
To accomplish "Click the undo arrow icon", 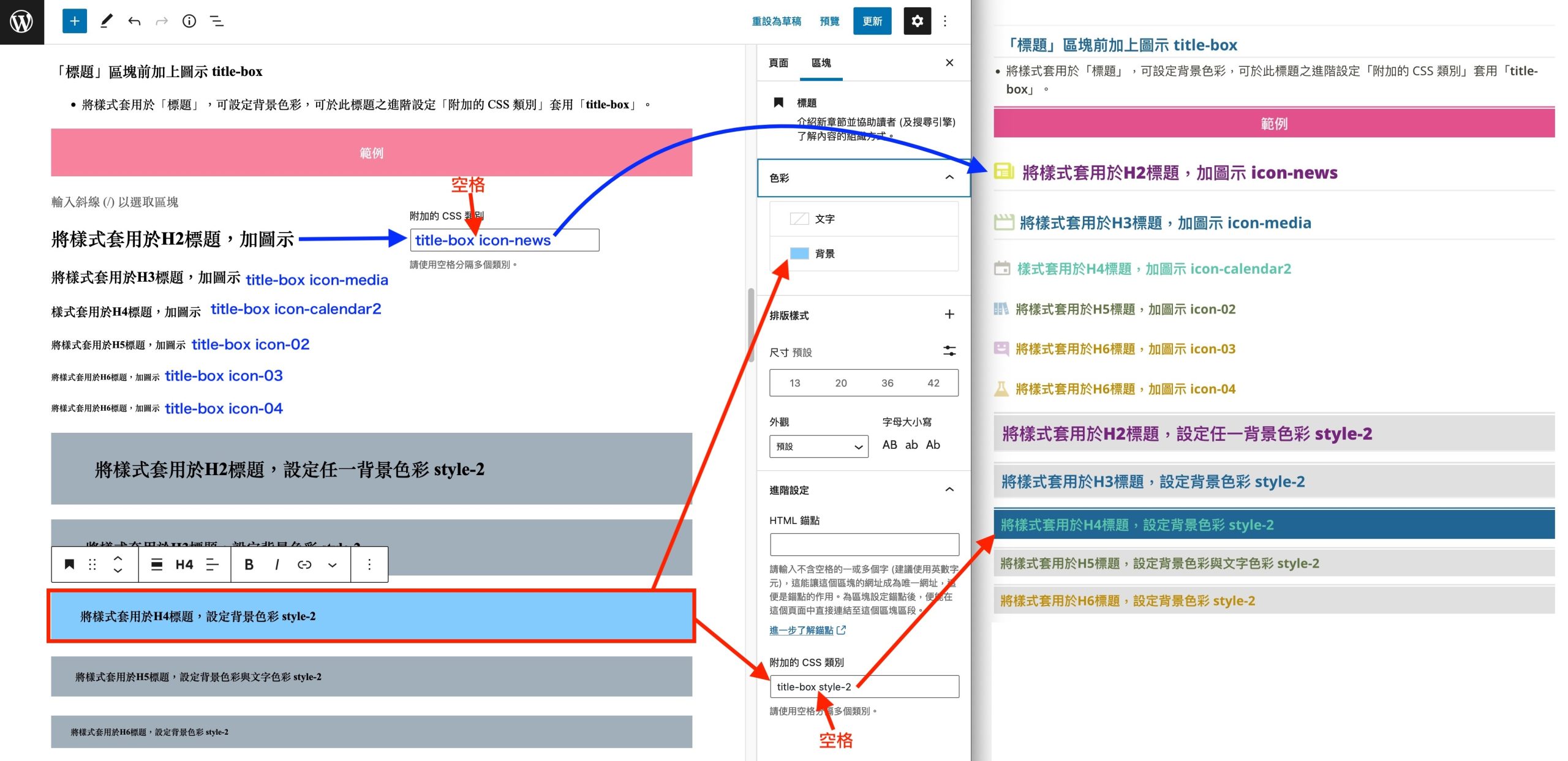I will coord(134,21).
